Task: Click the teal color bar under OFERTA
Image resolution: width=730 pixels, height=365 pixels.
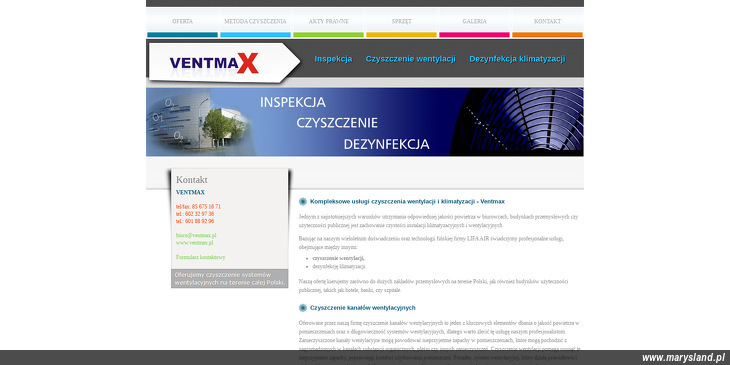Action: point(182,35)
